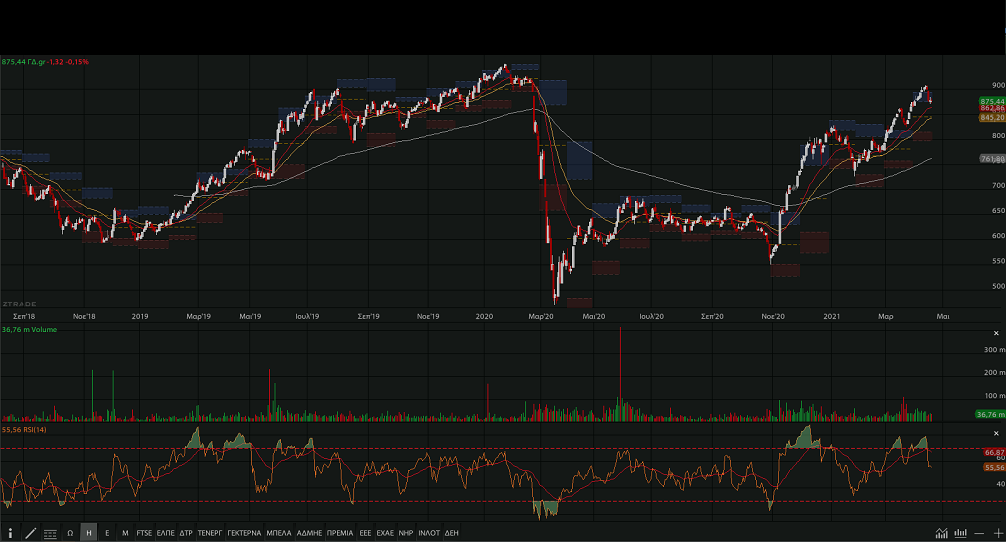1006x542 pixels.
Task: Toggle the H daily timeframe
Action: [x=89, y=533]
